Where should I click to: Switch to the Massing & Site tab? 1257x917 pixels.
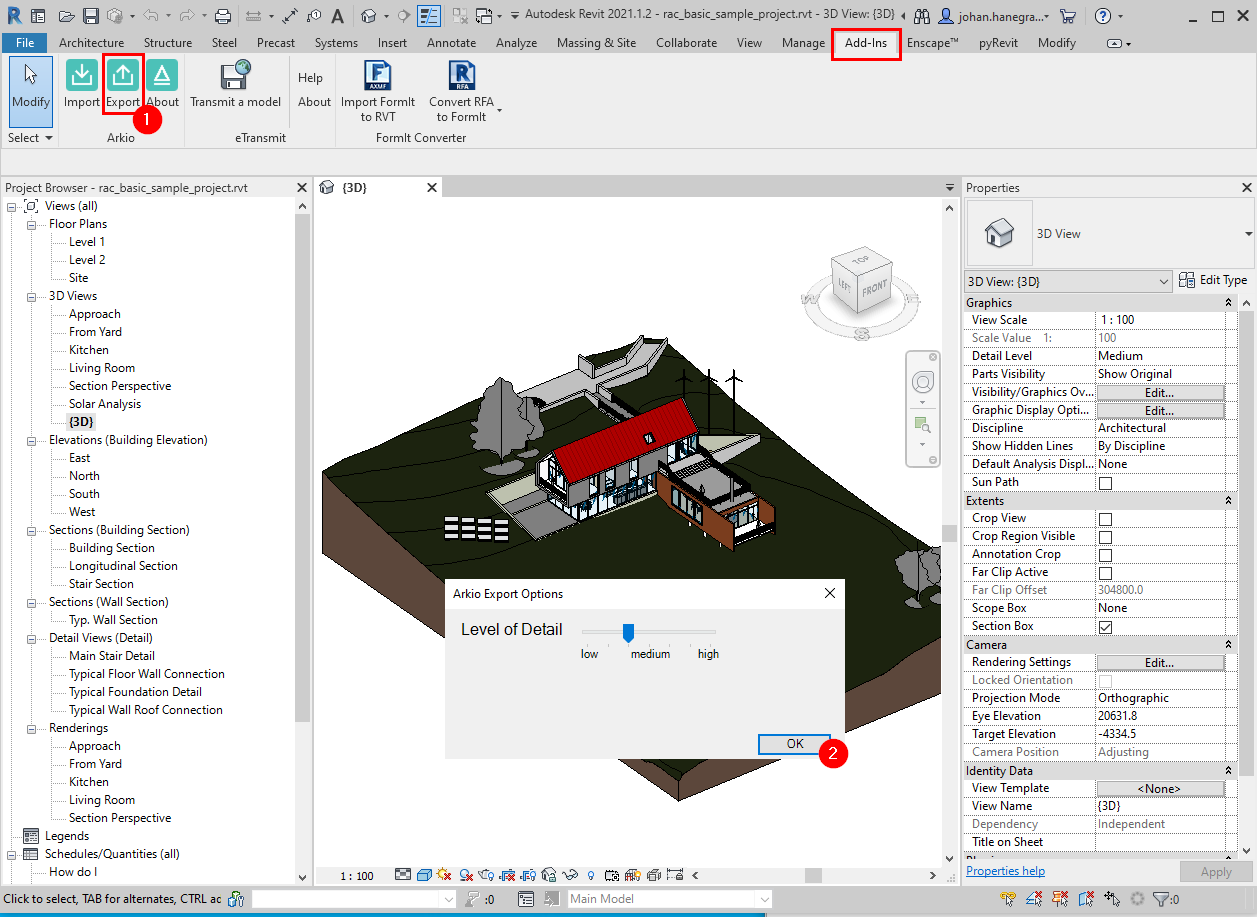(x=596, y=43)
